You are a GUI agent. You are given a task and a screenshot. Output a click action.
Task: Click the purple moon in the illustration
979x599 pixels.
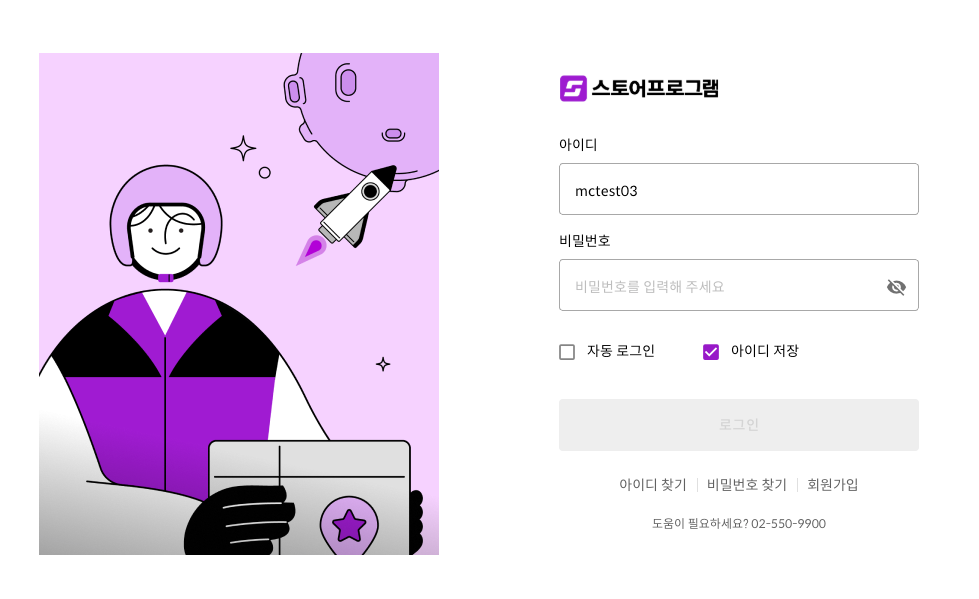point(368,112)
